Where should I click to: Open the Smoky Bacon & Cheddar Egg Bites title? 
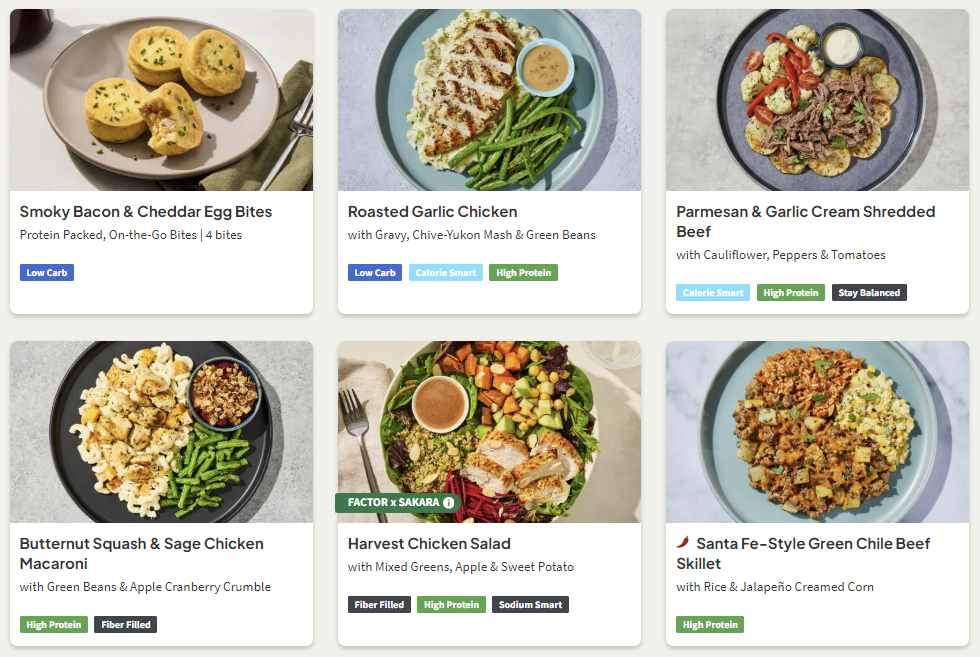(146, 212)
